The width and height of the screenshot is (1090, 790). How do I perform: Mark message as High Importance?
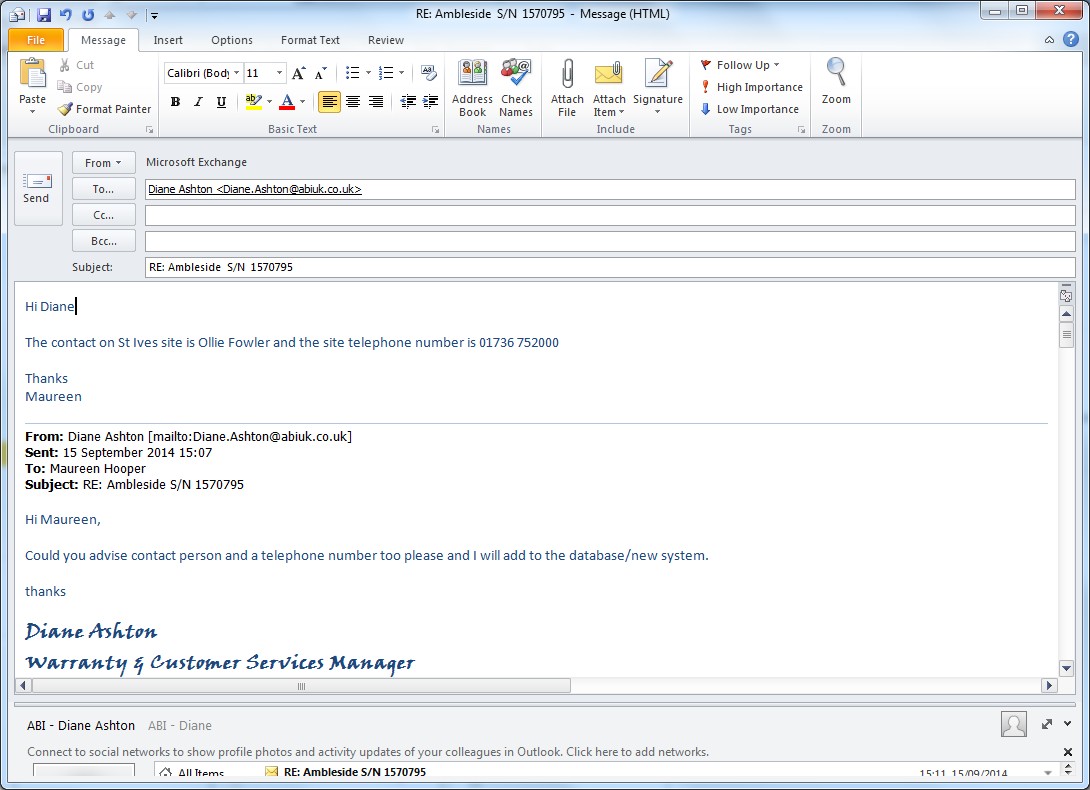[751, 87]
